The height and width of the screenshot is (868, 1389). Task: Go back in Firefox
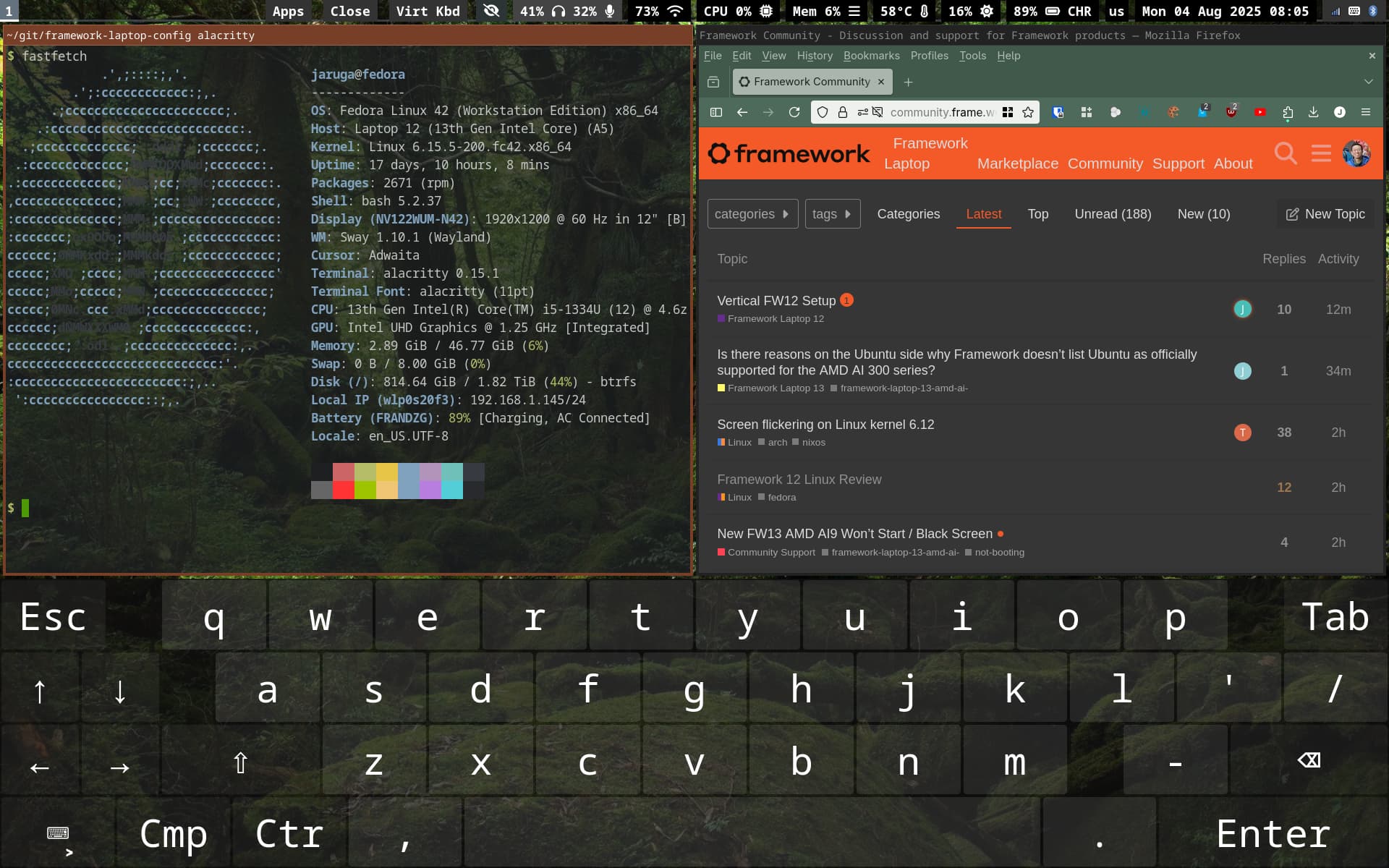point(742,112)
